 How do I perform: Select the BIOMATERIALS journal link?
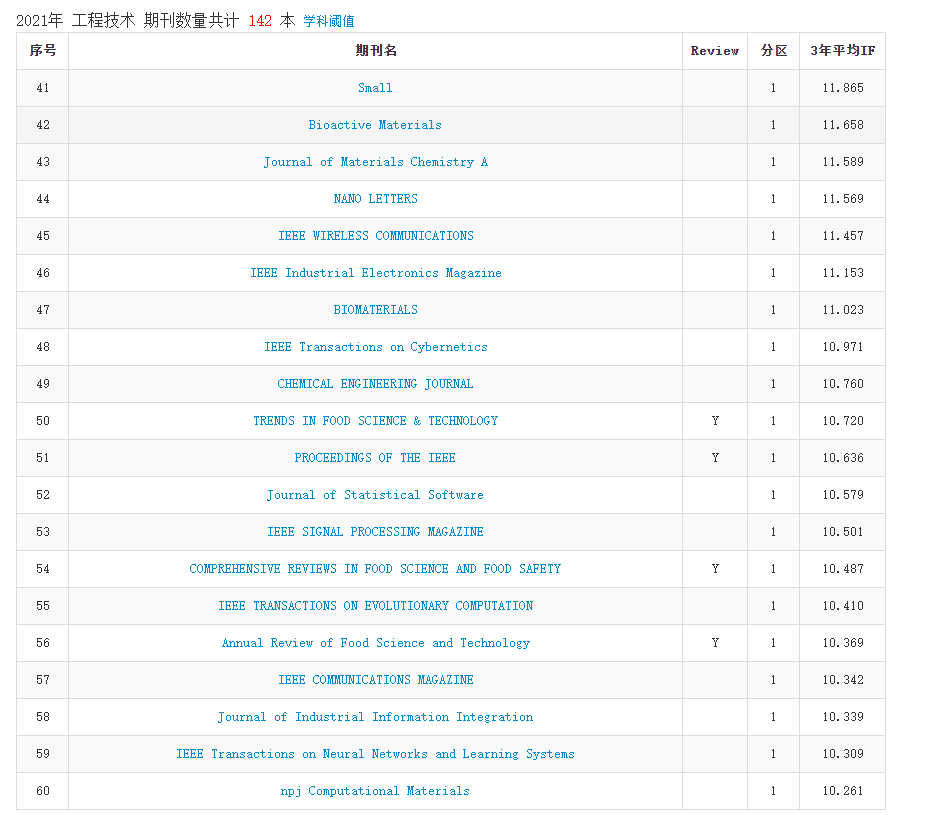coord(375,310)
